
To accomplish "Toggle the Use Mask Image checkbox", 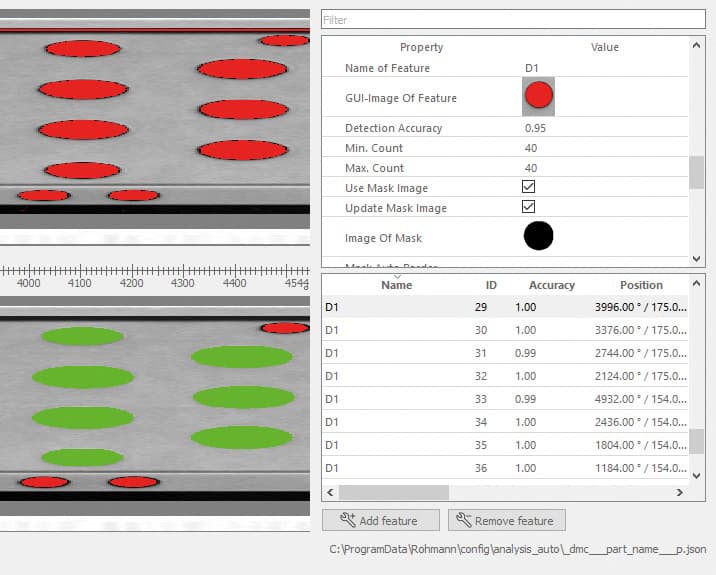I will (x=528, y=187).
